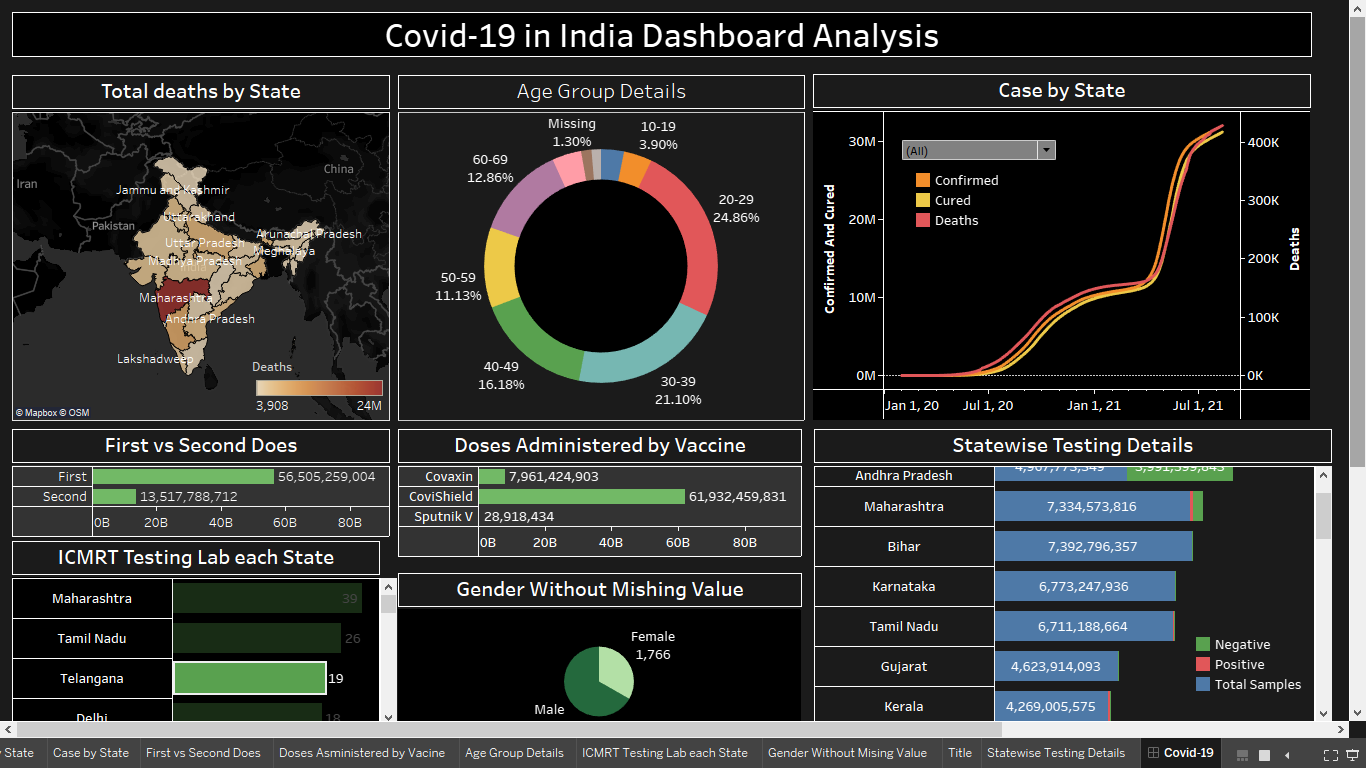Click the CoviShield doses bar

pyautogui.click(x=583, y=497)
